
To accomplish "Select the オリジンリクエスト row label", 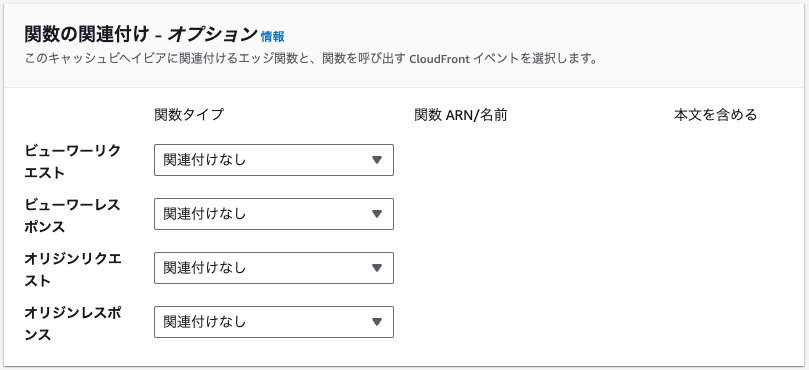I will (72, 269).
